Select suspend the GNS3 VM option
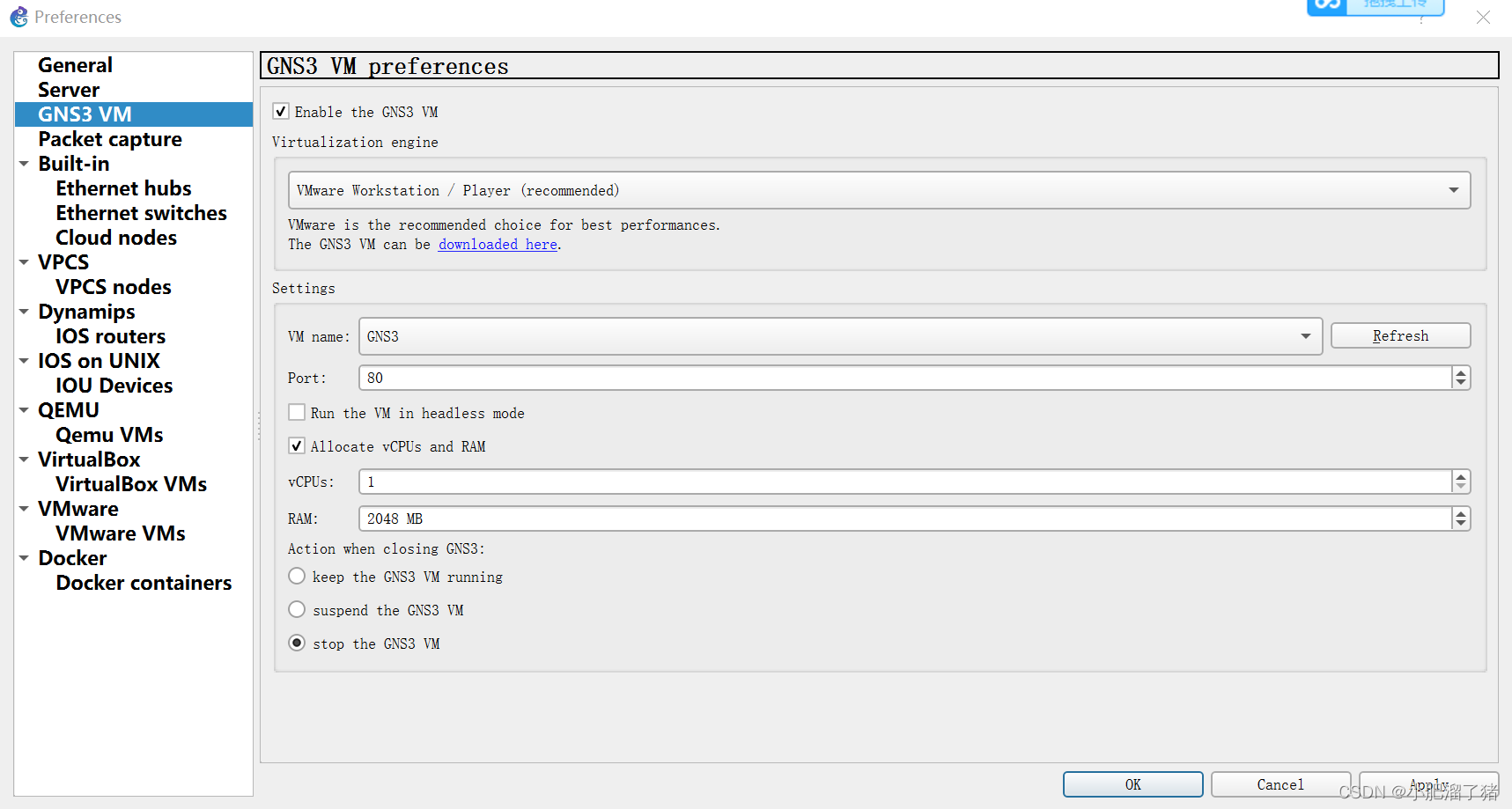 point(297,609)
